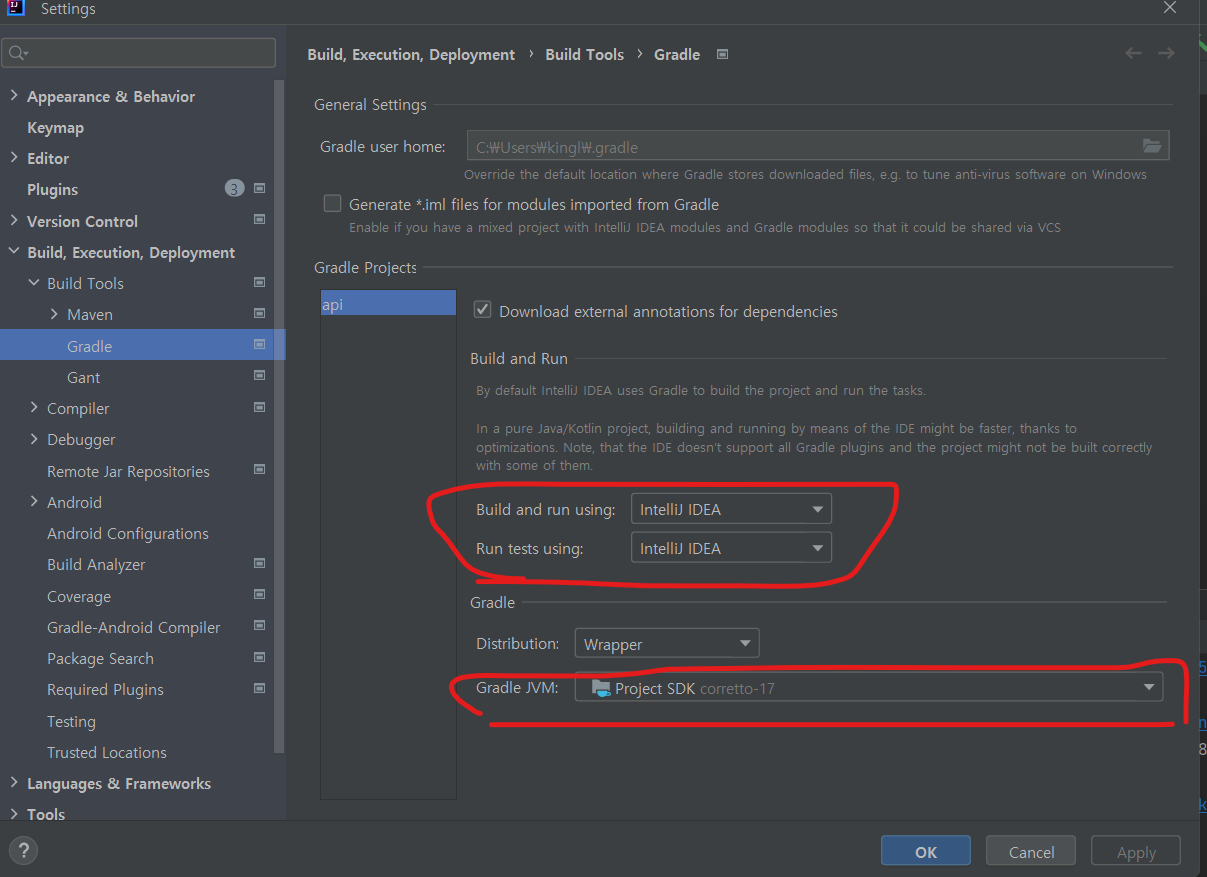This screenshot has height=877, width=1207.
Task: Go back using the left arrow icon
Action: [x=1133, y=53]
